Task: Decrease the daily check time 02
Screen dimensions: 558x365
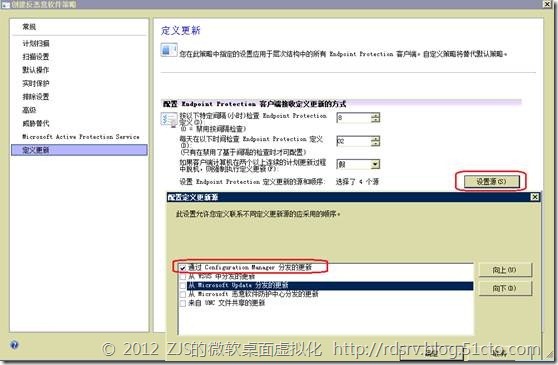Action: click(375, 143)
